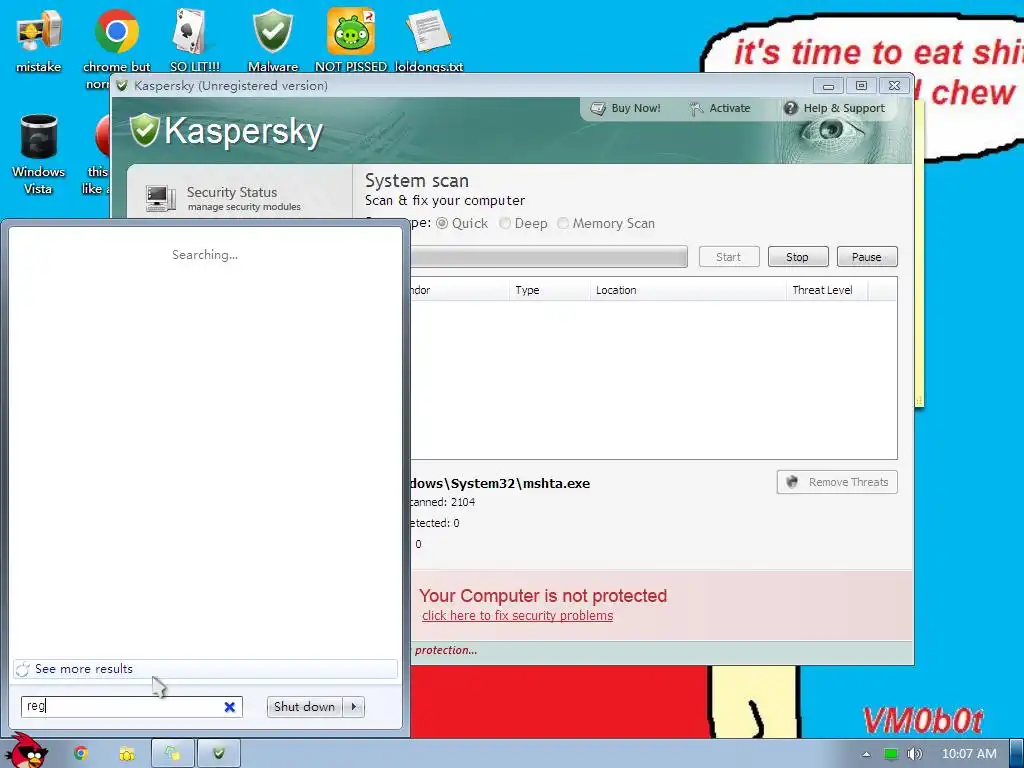The height and width of the screenshot is (768, 1024).
Task: Show hidden system tray icons
Action: click(x=866, y=754)
